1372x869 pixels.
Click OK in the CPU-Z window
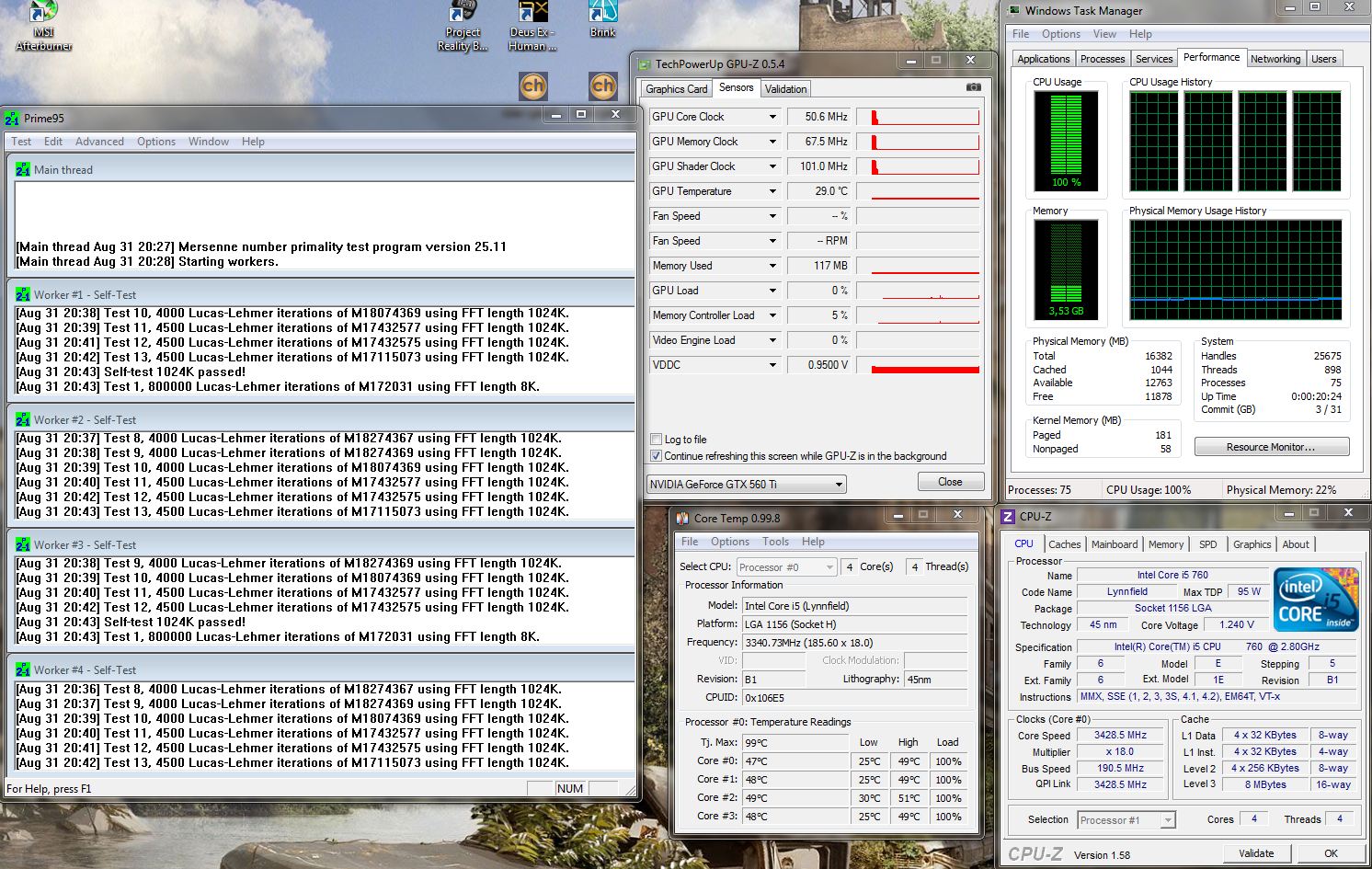[x=1331, y=853]
